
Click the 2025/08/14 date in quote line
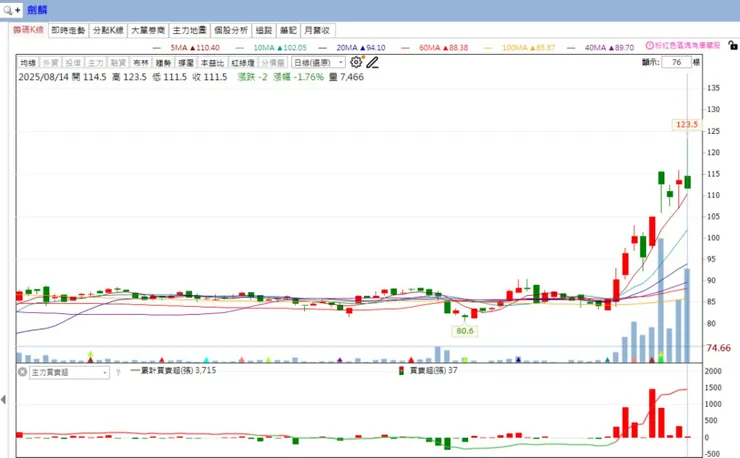[x=43, y=77]
